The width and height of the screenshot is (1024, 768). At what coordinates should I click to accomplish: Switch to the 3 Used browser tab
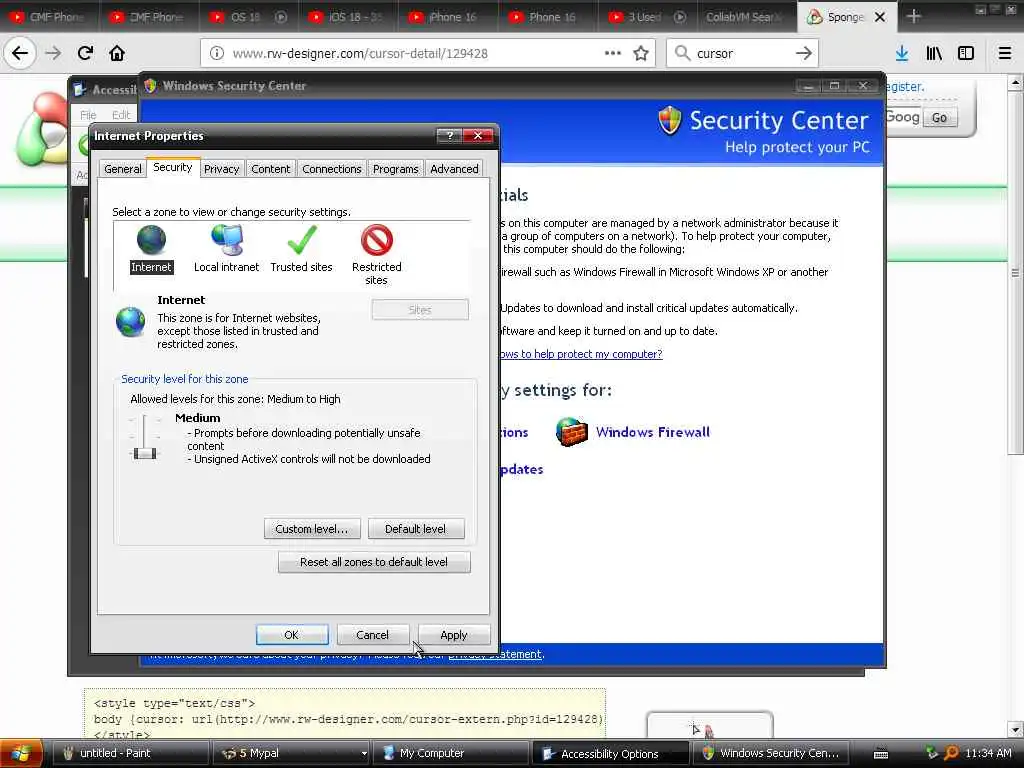click(647, 17)
